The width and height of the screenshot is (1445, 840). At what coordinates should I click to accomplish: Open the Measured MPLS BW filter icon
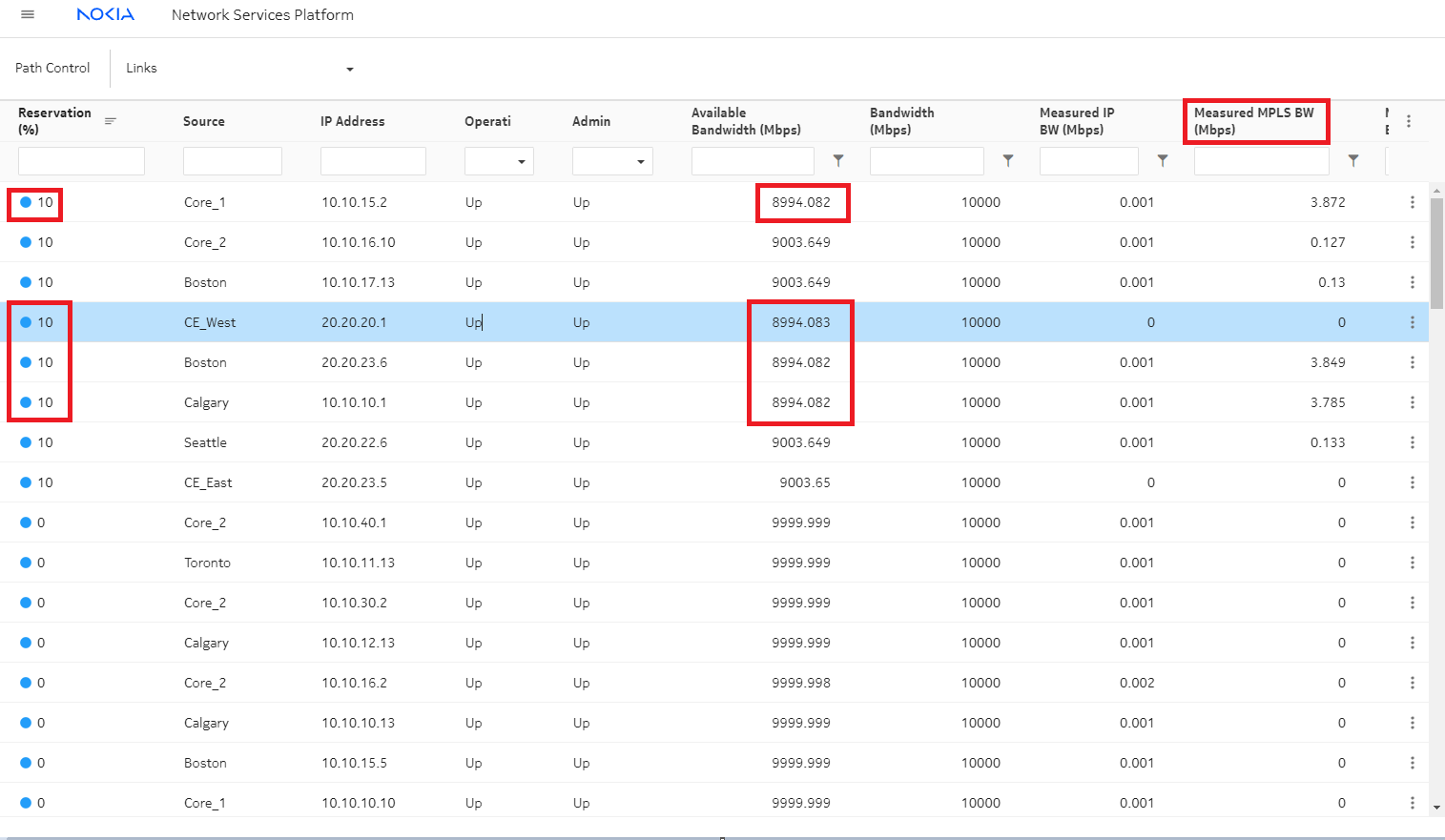[1353, 161]
